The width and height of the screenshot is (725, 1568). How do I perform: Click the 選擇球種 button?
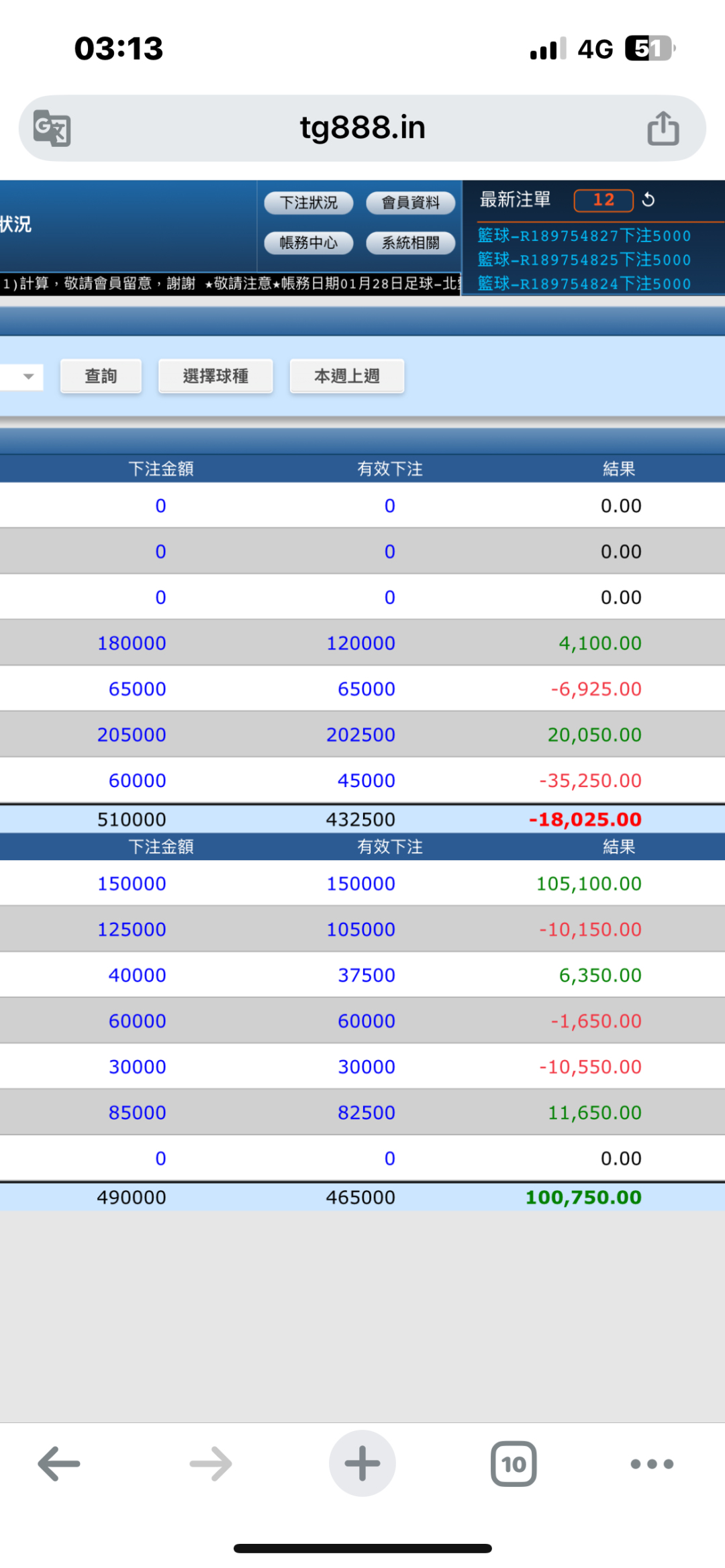tap(215, 376)
